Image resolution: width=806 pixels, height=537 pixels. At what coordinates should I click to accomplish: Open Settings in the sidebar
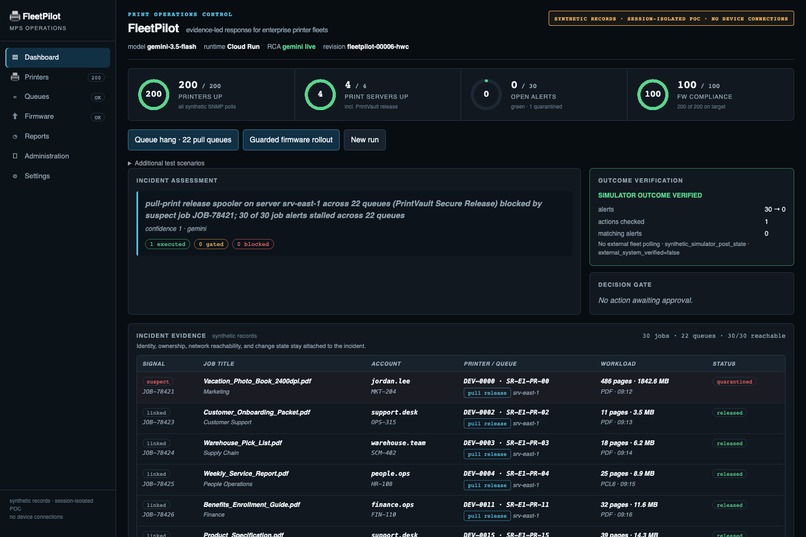(x=58, y=176)
